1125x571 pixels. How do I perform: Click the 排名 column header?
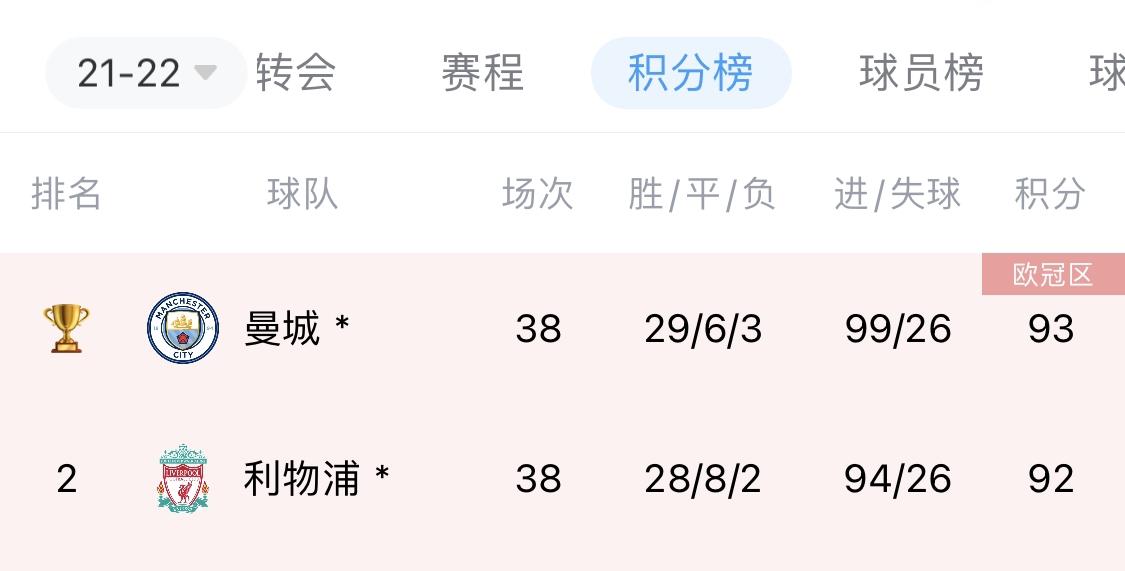[66, 193]
